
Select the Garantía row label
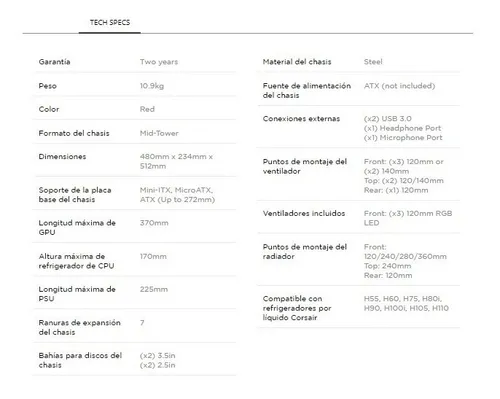[54, 62]
